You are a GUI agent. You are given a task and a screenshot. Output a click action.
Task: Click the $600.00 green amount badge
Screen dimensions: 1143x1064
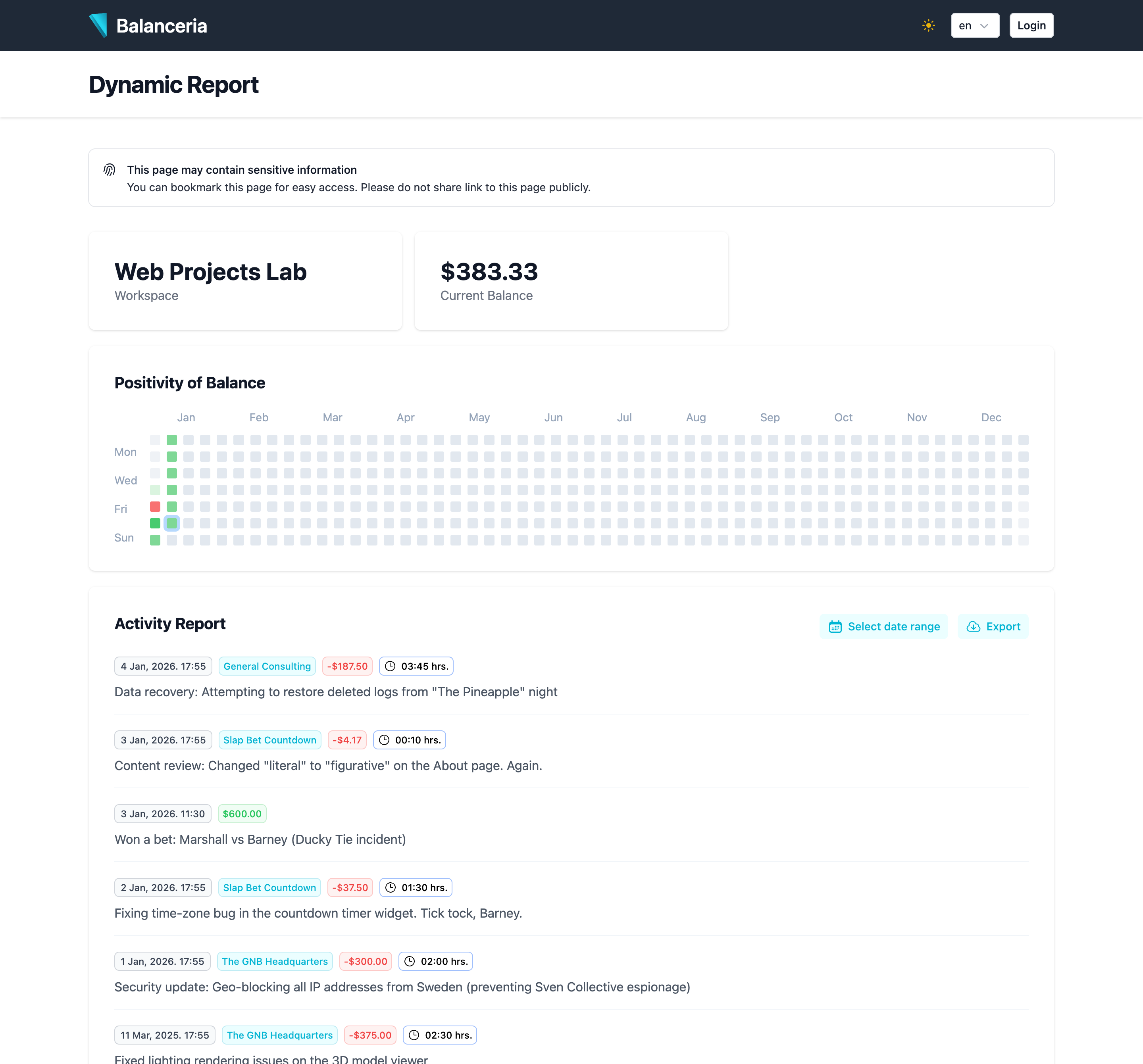(241, 814)
